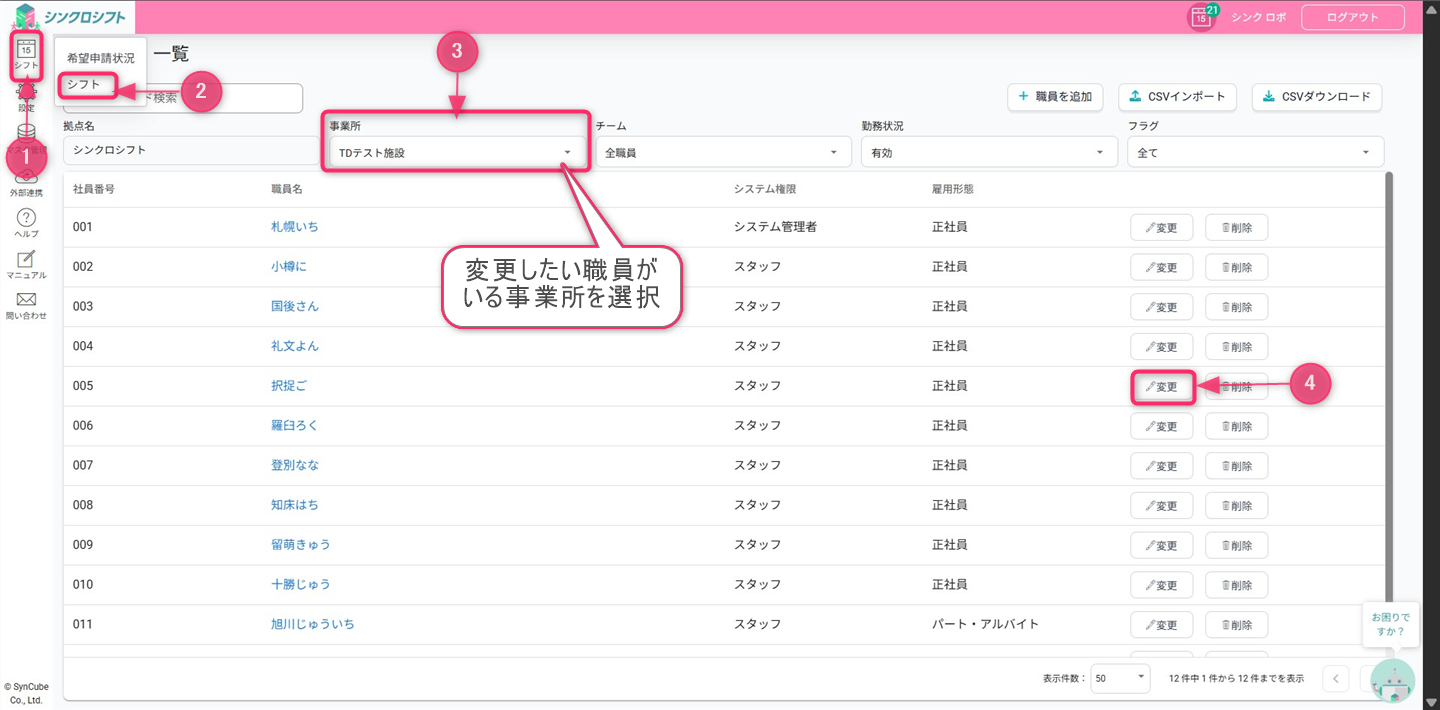Click the システム管理者 cell
Screen dimensions: 1440x710
[776, 227]
